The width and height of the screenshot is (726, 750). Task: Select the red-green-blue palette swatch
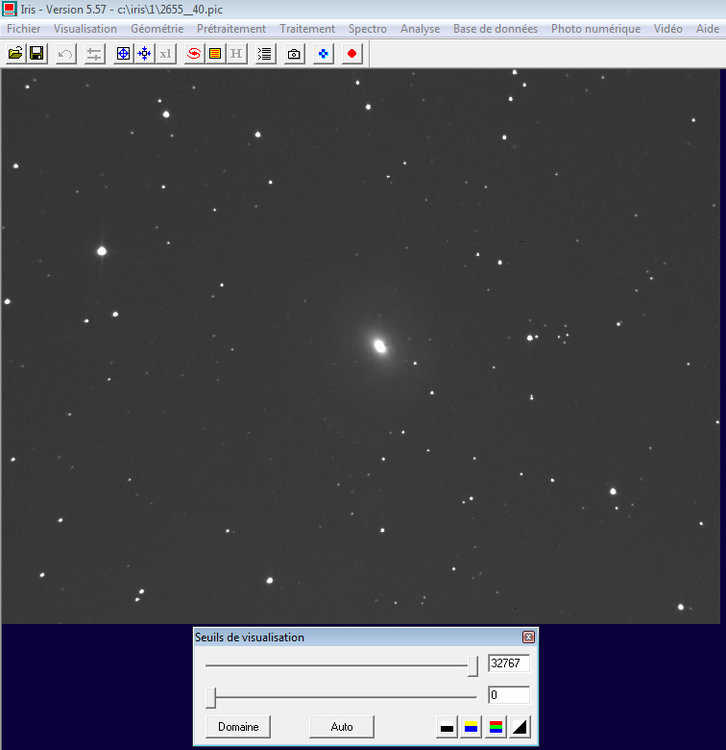(x=495, y=727)
